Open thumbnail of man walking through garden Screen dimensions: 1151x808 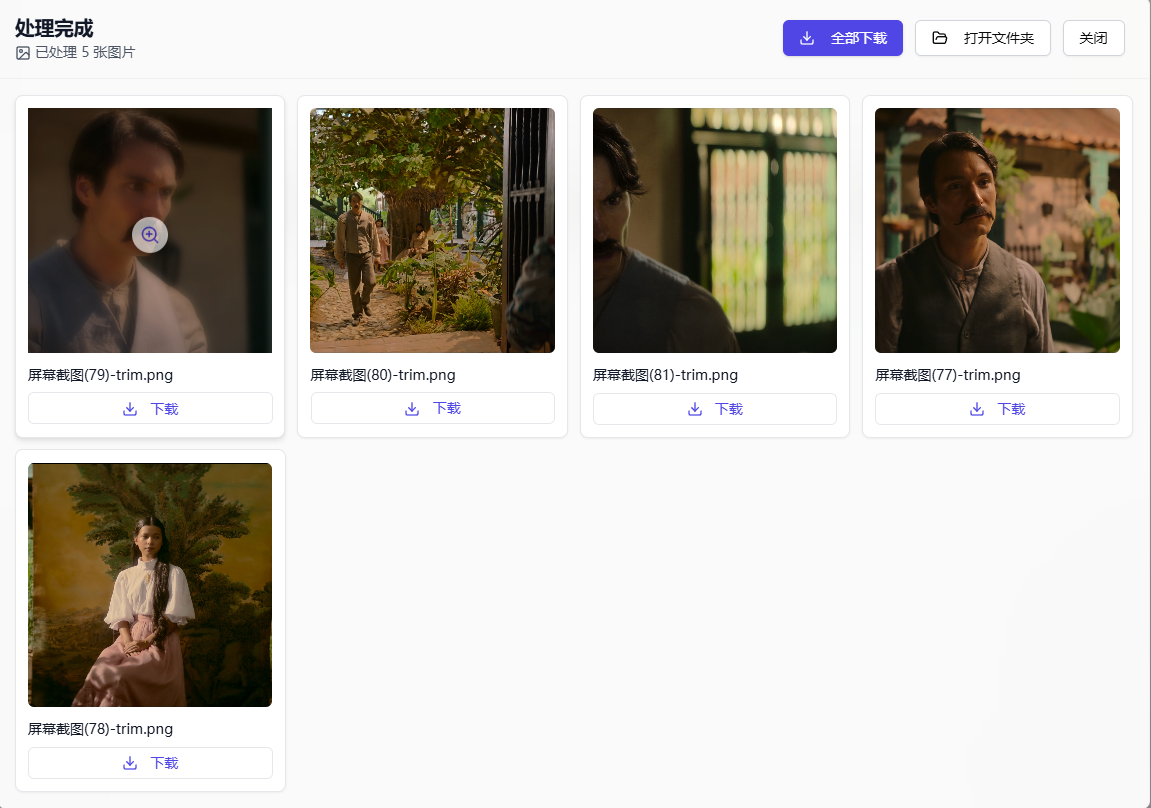[x=432, y=230]
